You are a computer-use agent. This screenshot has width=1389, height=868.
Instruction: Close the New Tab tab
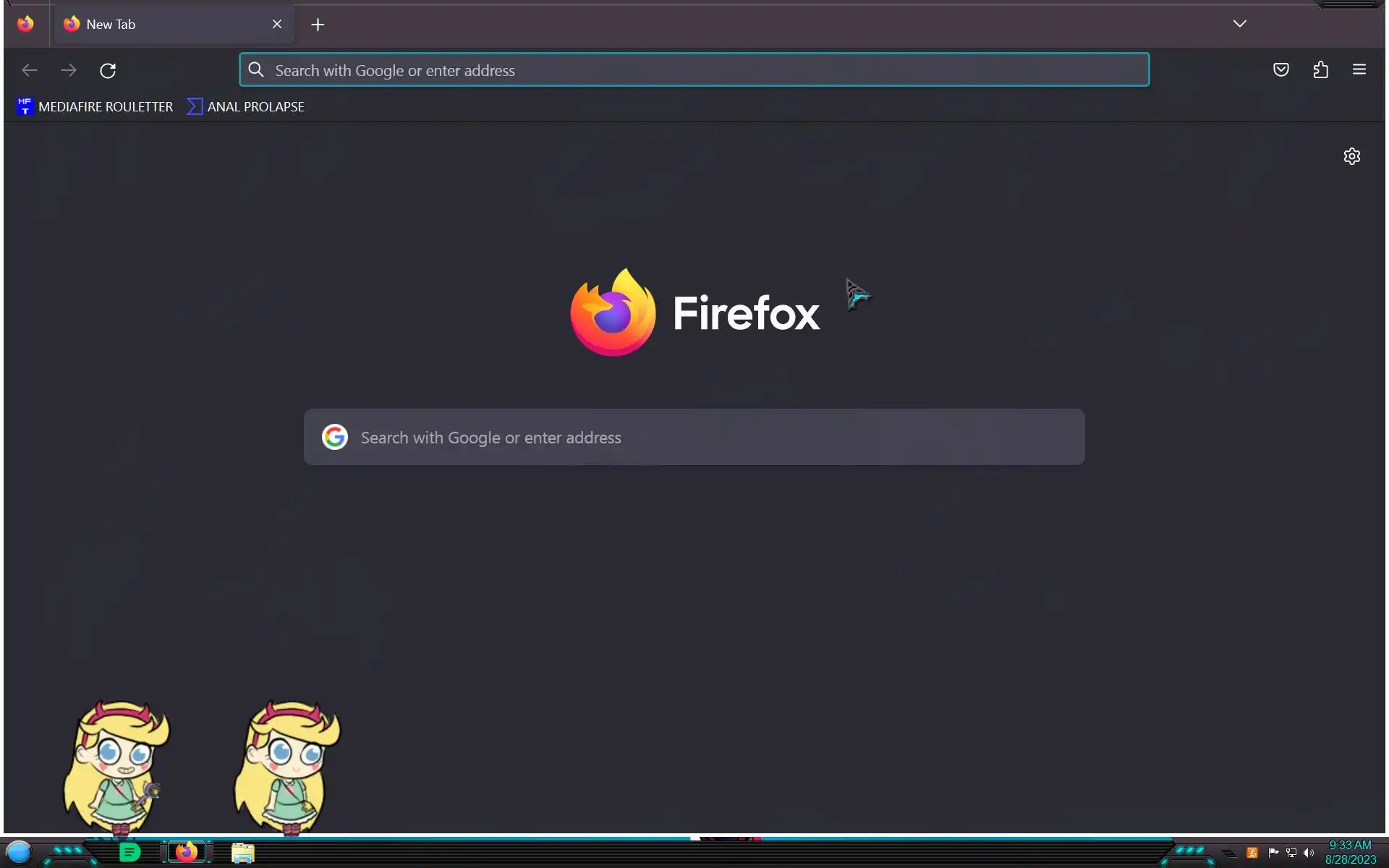277,25
